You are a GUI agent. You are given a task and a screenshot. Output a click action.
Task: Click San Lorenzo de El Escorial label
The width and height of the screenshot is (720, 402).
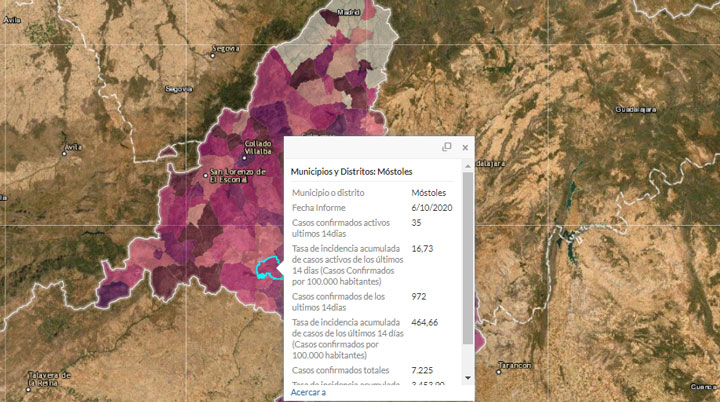pos(237,176)
